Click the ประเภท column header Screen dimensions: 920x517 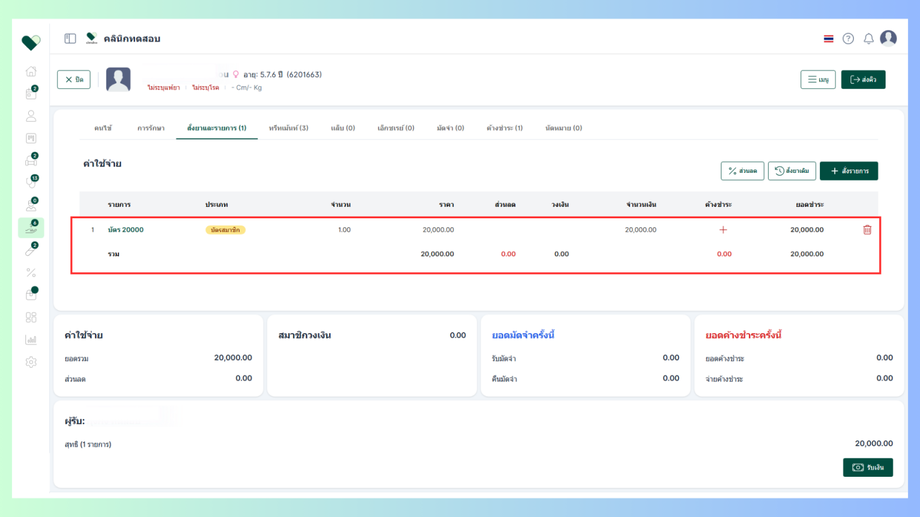tap(217, 205)
